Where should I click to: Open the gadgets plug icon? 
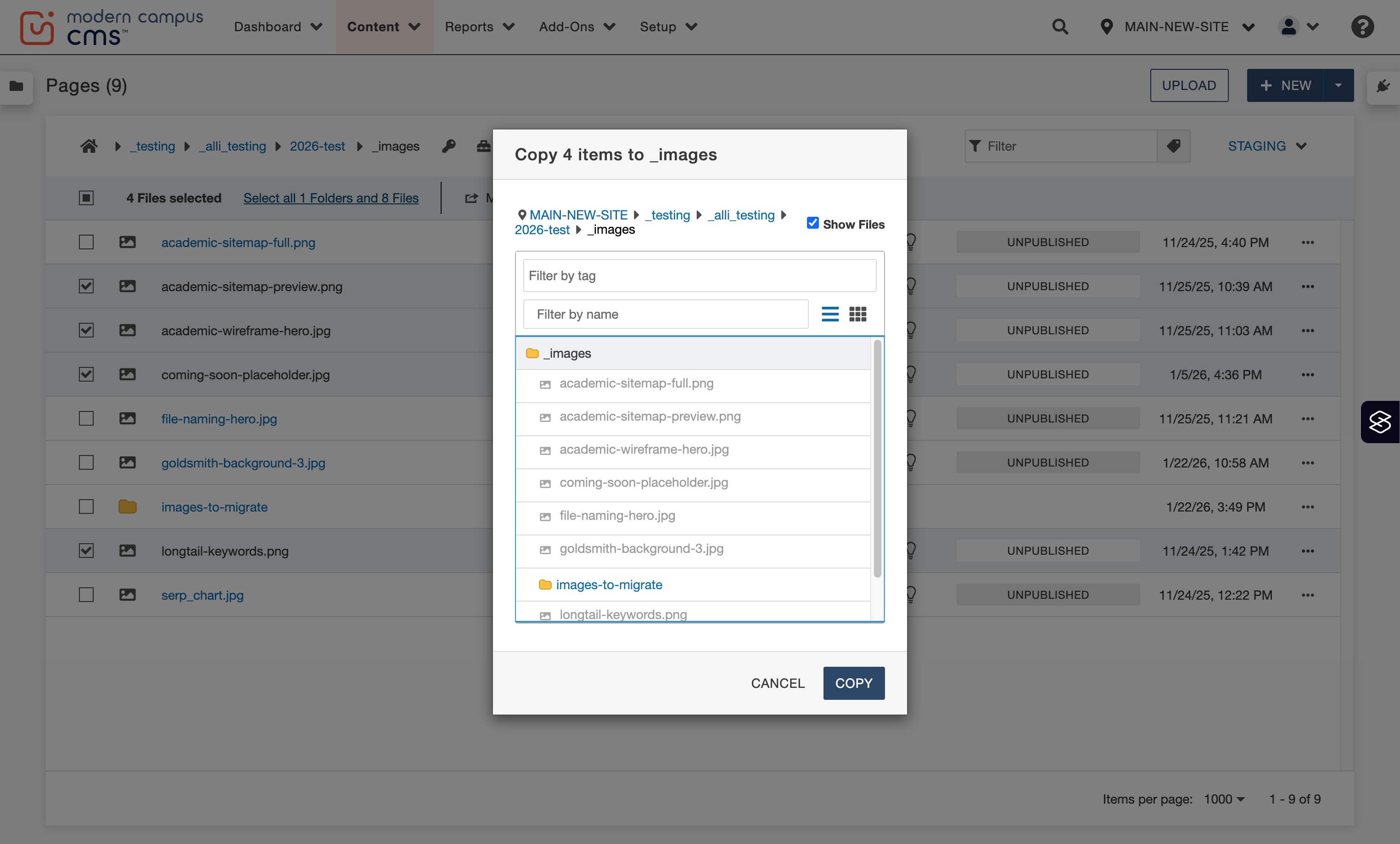coord(1383,86)
